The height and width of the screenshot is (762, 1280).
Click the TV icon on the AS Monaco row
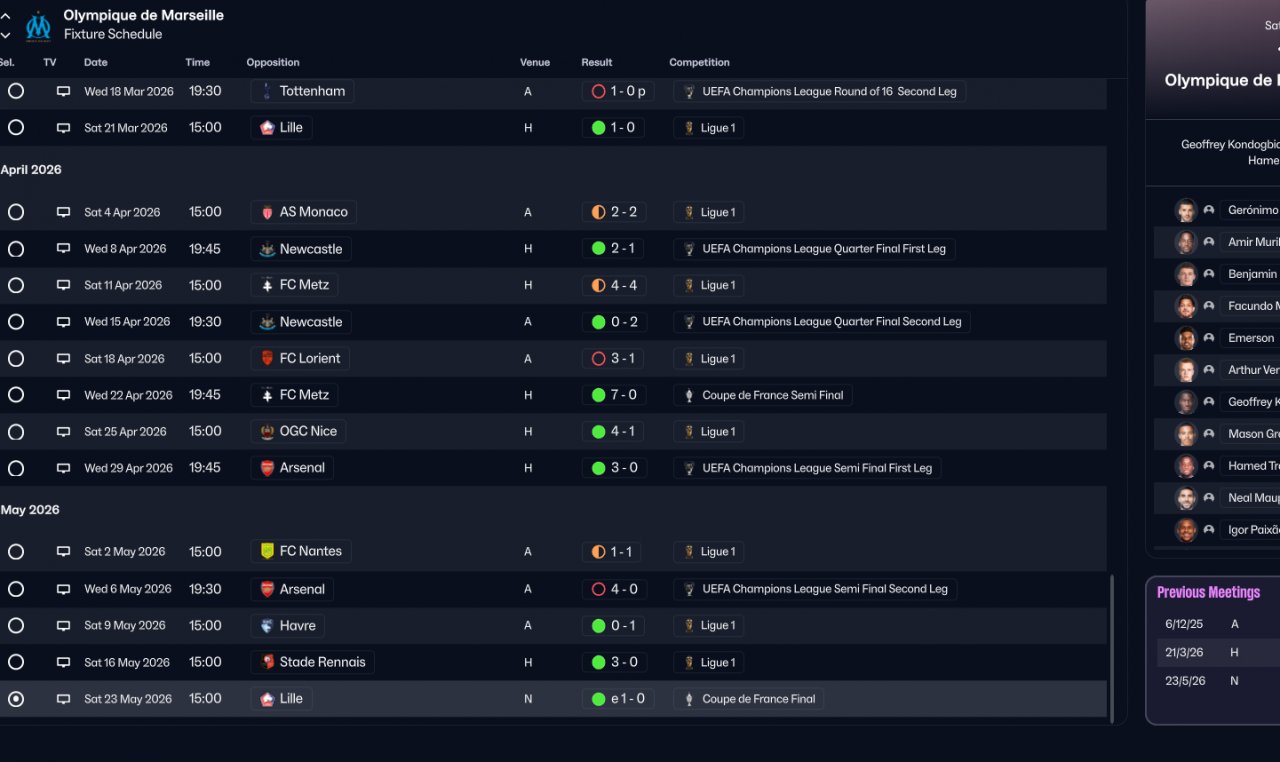[x=63, y=212]
